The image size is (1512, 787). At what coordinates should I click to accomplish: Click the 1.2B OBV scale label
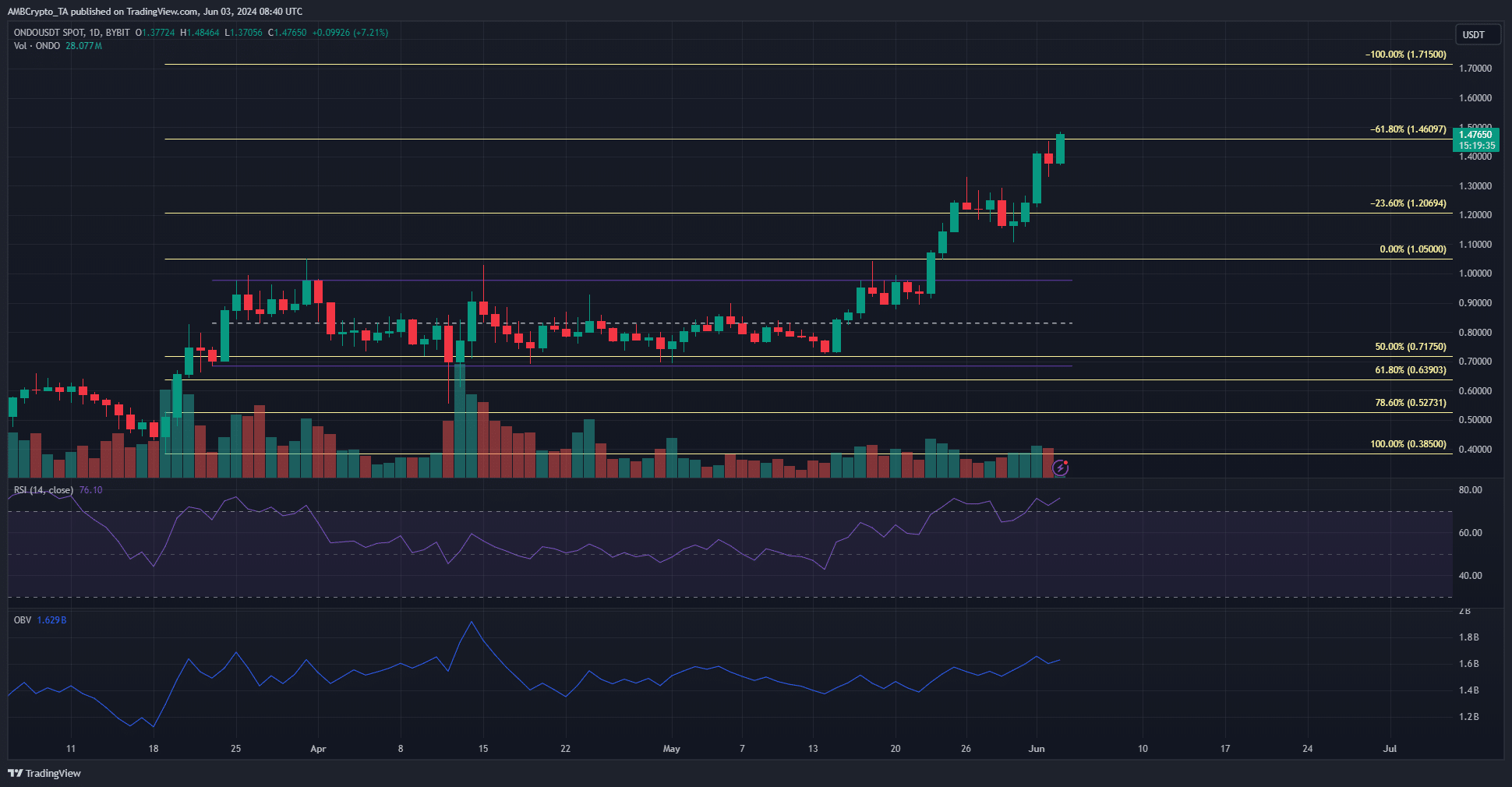(1469, 717)
